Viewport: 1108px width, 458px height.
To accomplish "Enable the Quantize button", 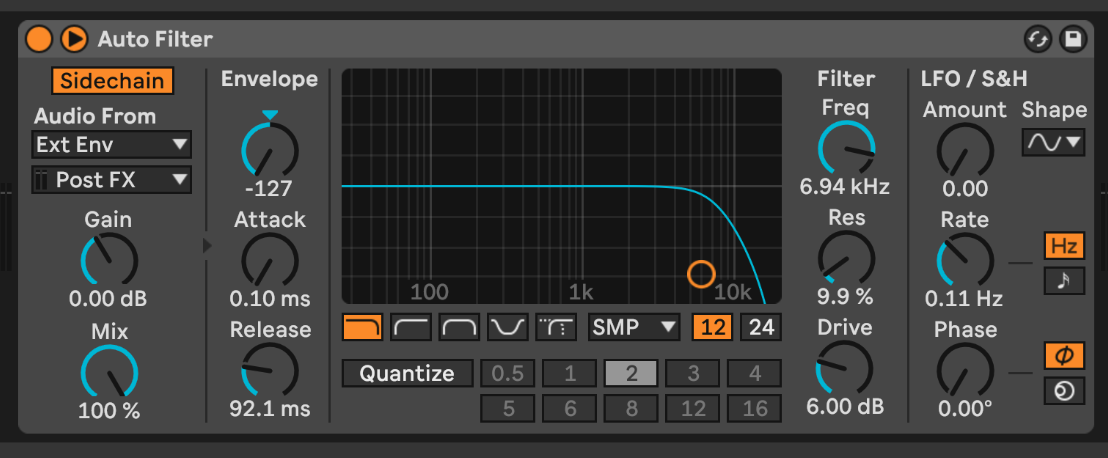I will pyautogui.click(x=408, y=373).
